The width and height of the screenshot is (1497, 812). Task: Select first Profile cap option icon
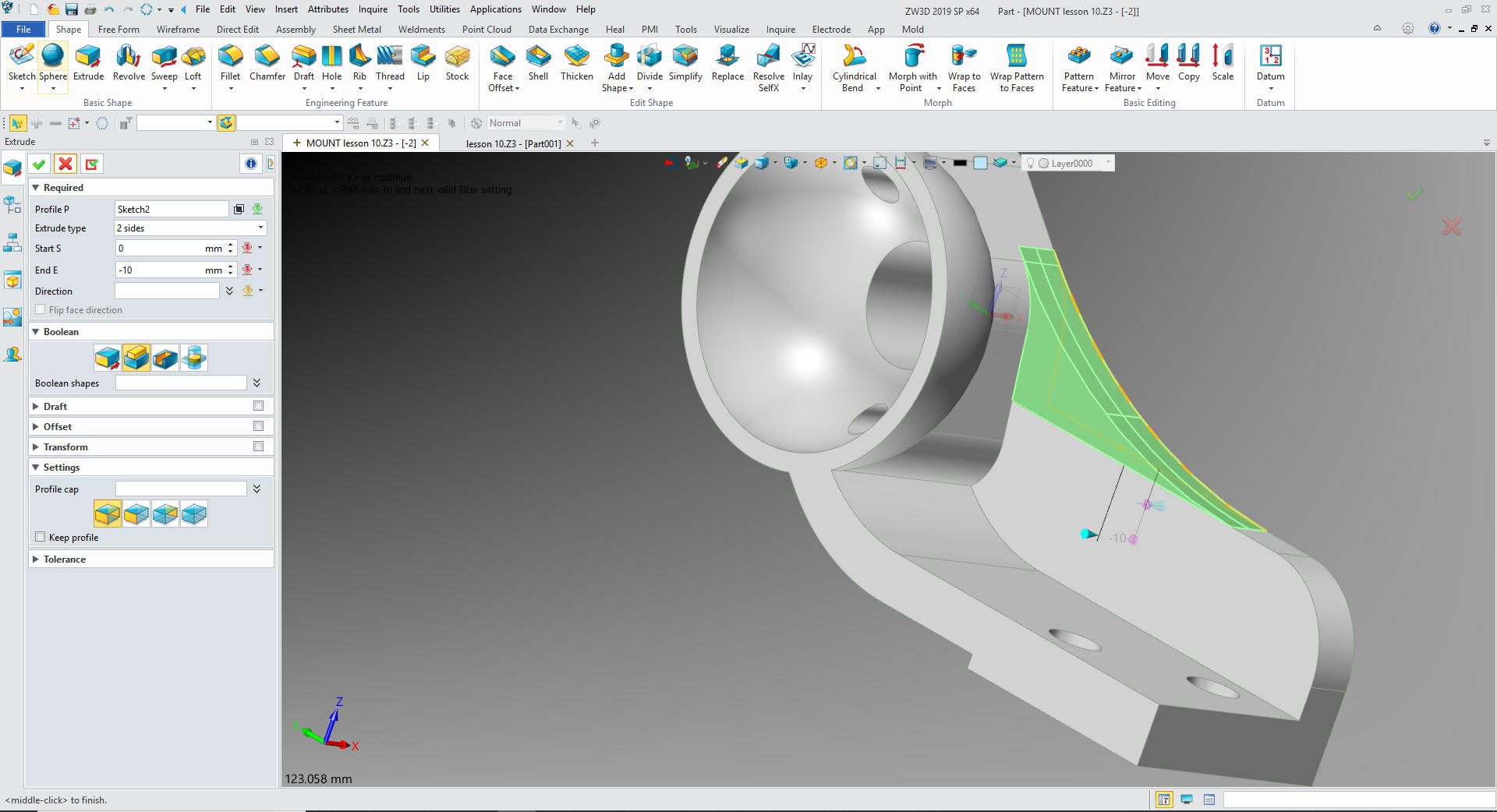(x=108, y=514)
